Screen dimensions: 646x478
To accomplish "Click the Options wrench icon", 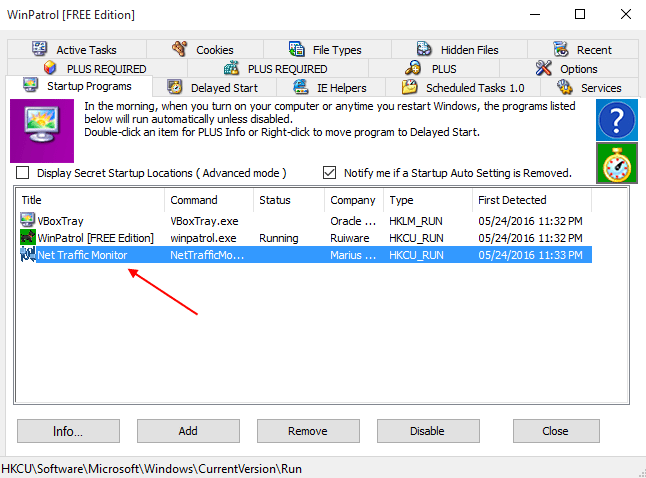I will (x=543, y=68).
